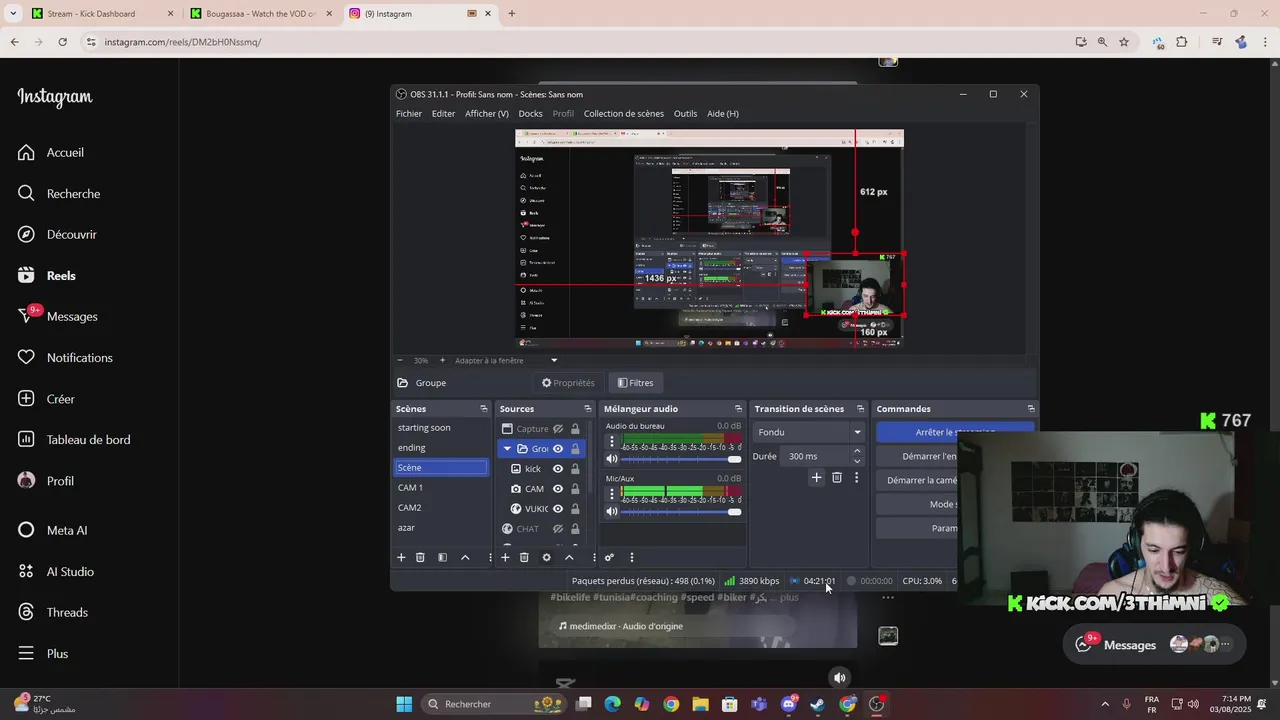The width and height of the screenshot is (1280, 720).
Task: Zoom in the OBS preview
Action: pos(442,360)
